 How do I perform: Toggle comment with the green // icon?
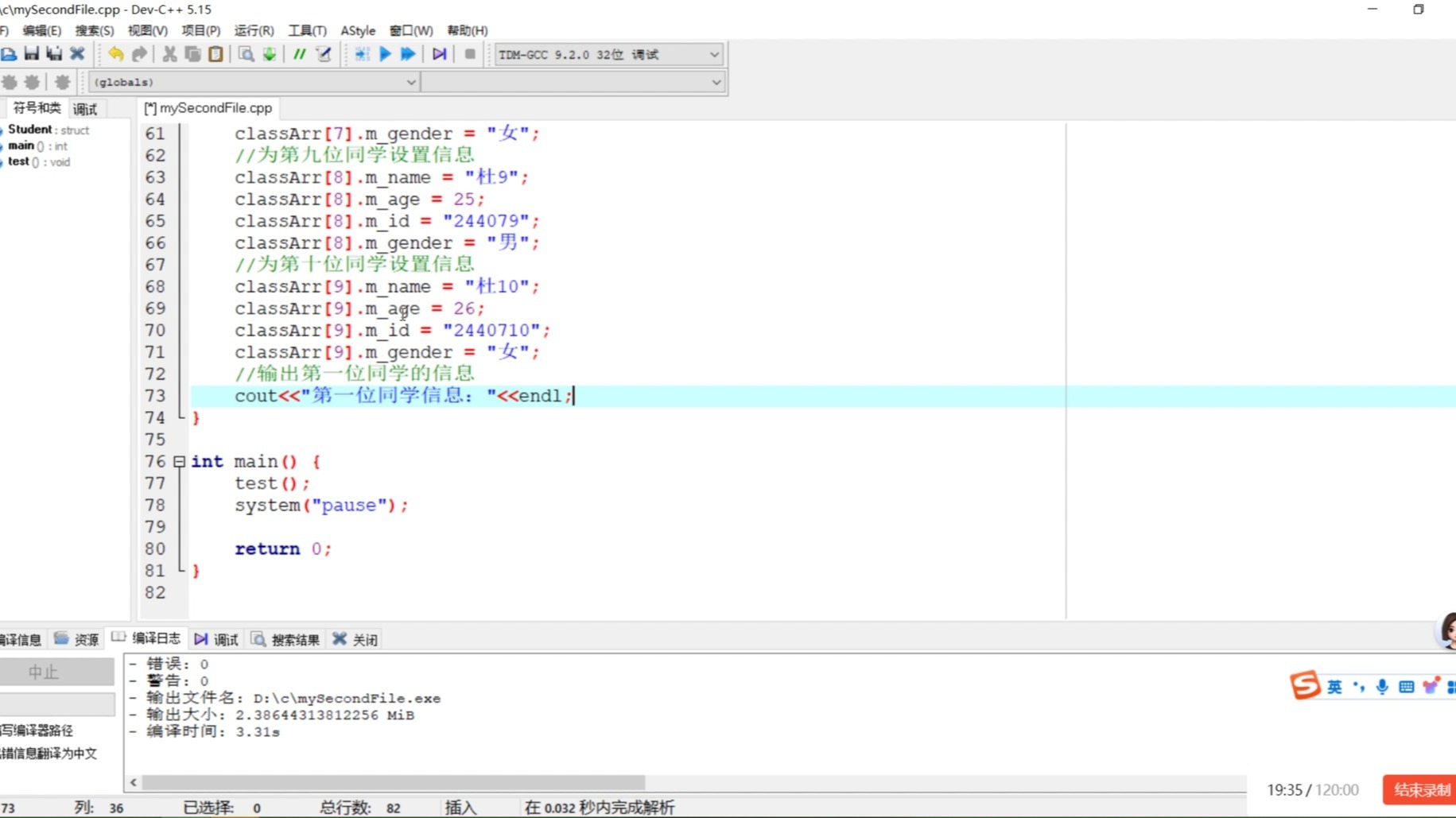[x=300, y=54]
